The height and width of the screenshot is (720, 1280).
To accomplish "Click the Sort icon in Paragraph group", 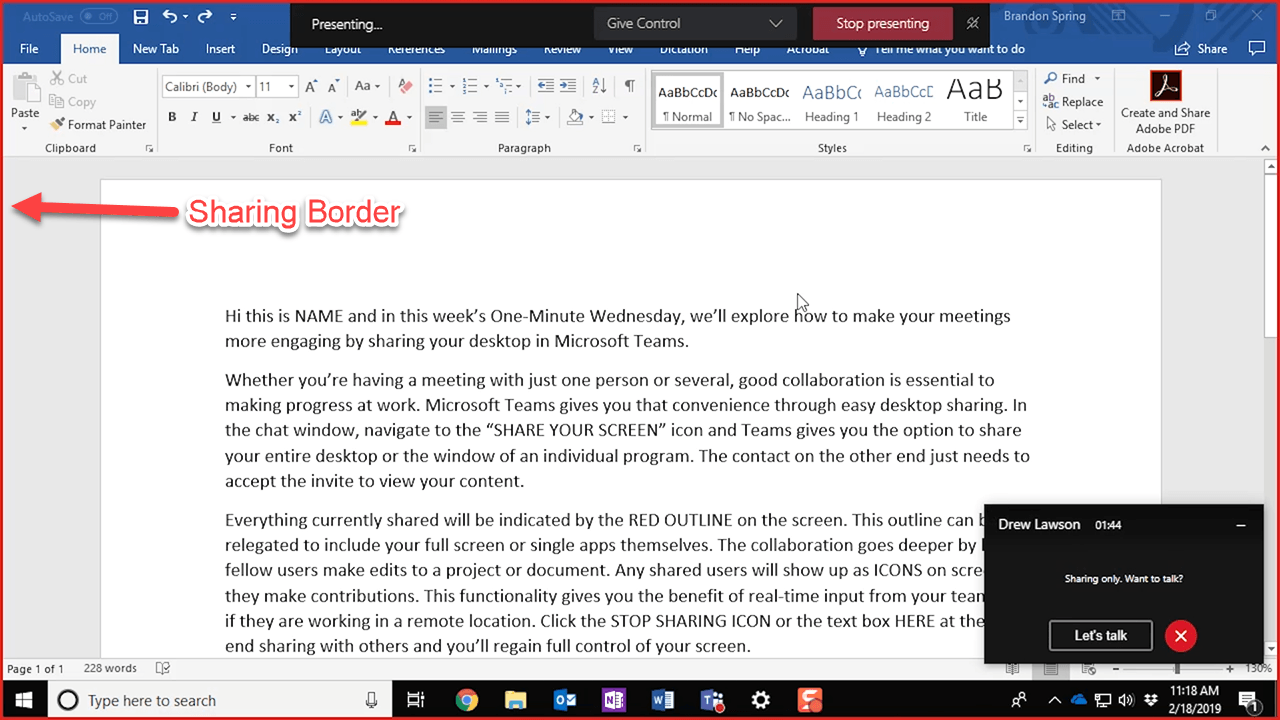I will pyautogui.click(x=599, y=86).
